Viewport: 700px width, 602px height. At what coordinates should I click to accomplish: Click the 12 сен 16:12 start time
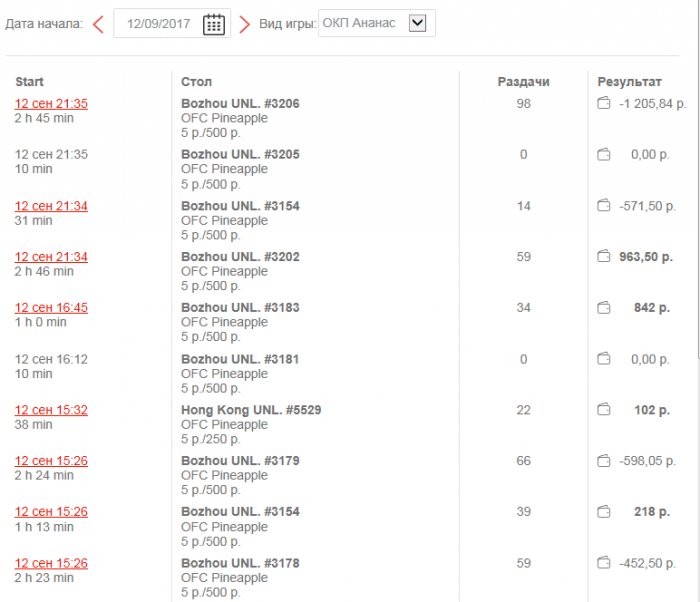pos(51,359)
